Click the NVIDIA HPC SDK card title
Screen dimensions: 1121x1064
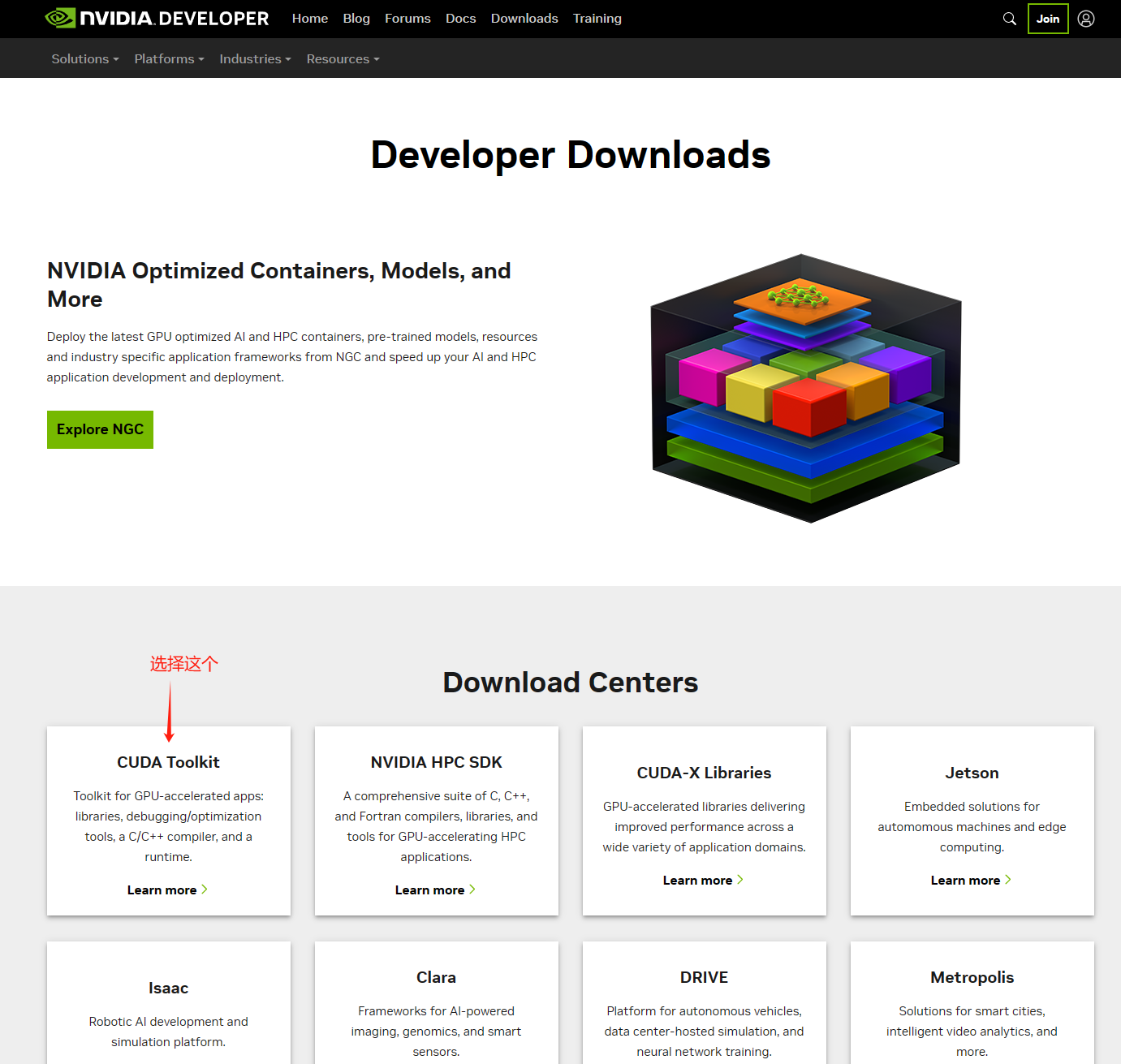tap(436, 762)
